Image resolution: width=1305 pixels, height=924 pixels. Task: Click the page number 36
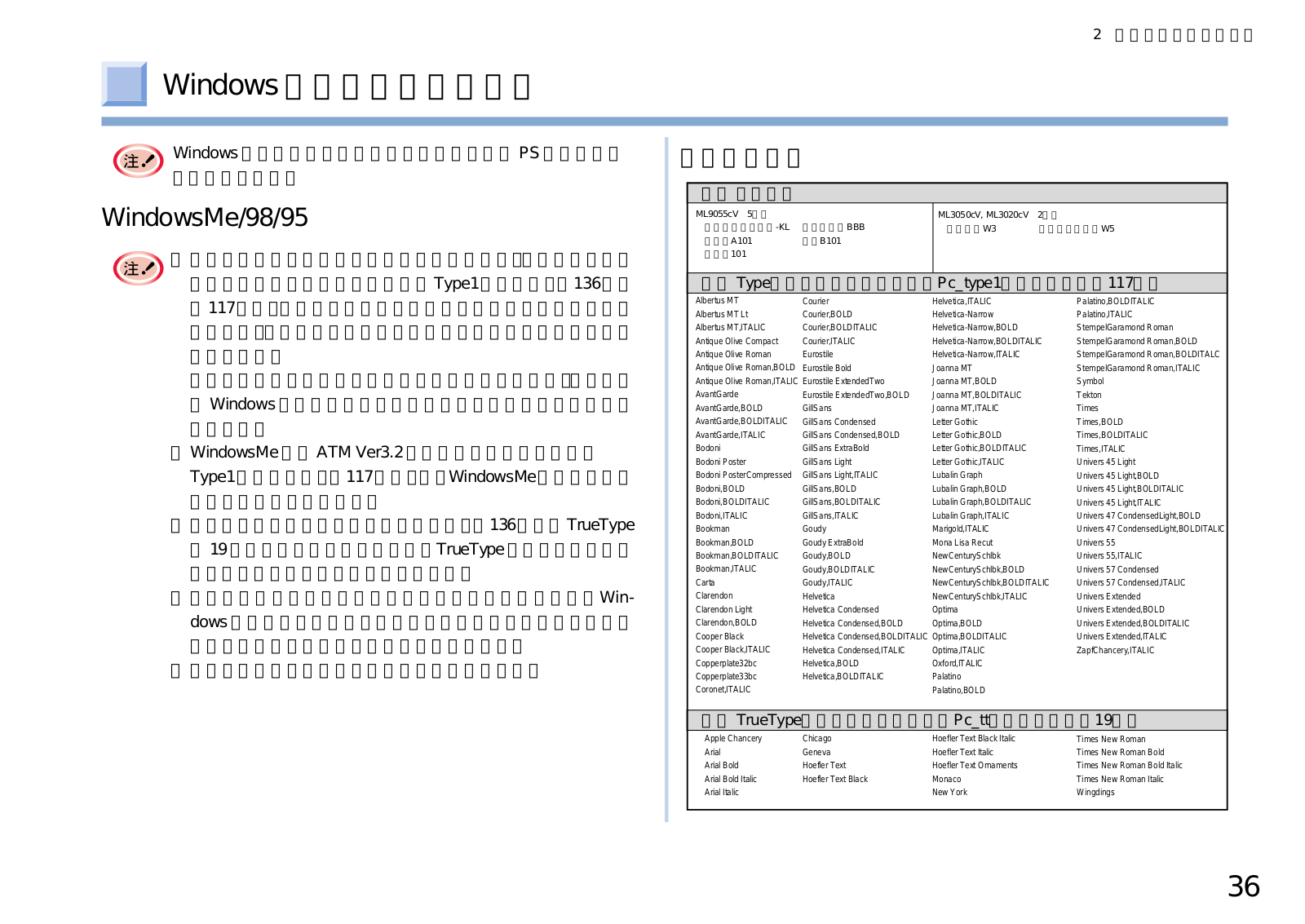[1243, 886]
